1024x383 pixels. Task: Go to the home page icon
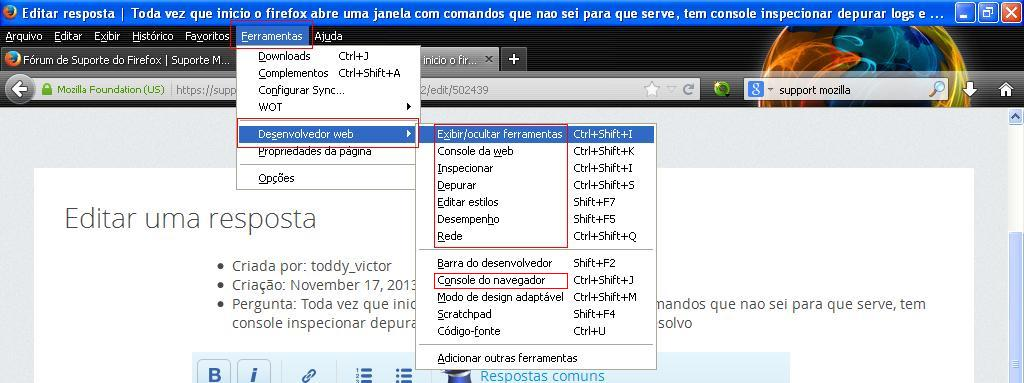pos(1006,90)
